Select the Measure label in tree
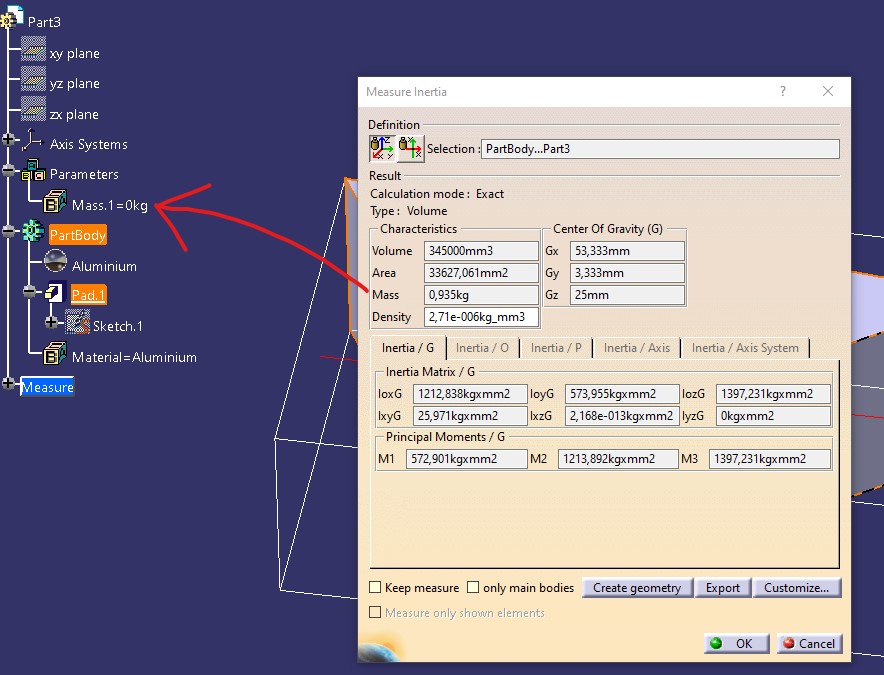Image resolution: width=884 pixels, height=675 pixels. [x=47, y=387]
